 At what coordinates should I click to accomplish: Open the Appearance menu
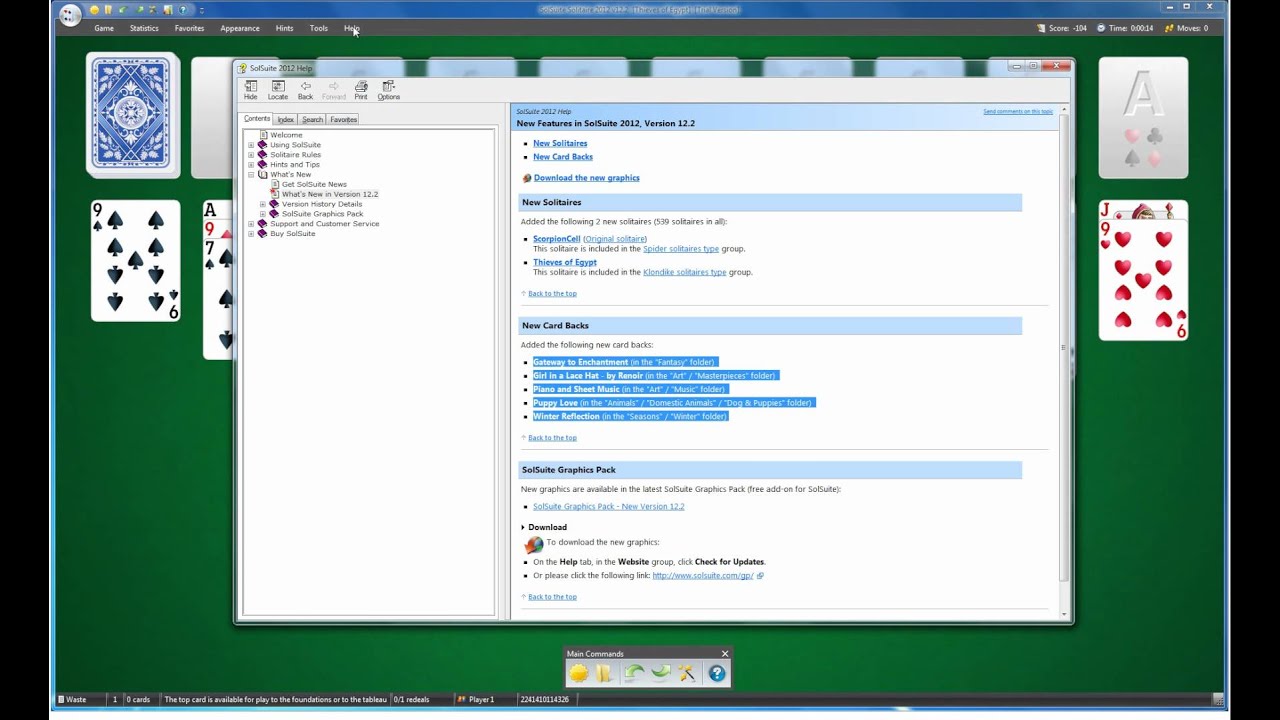point(240,28)
